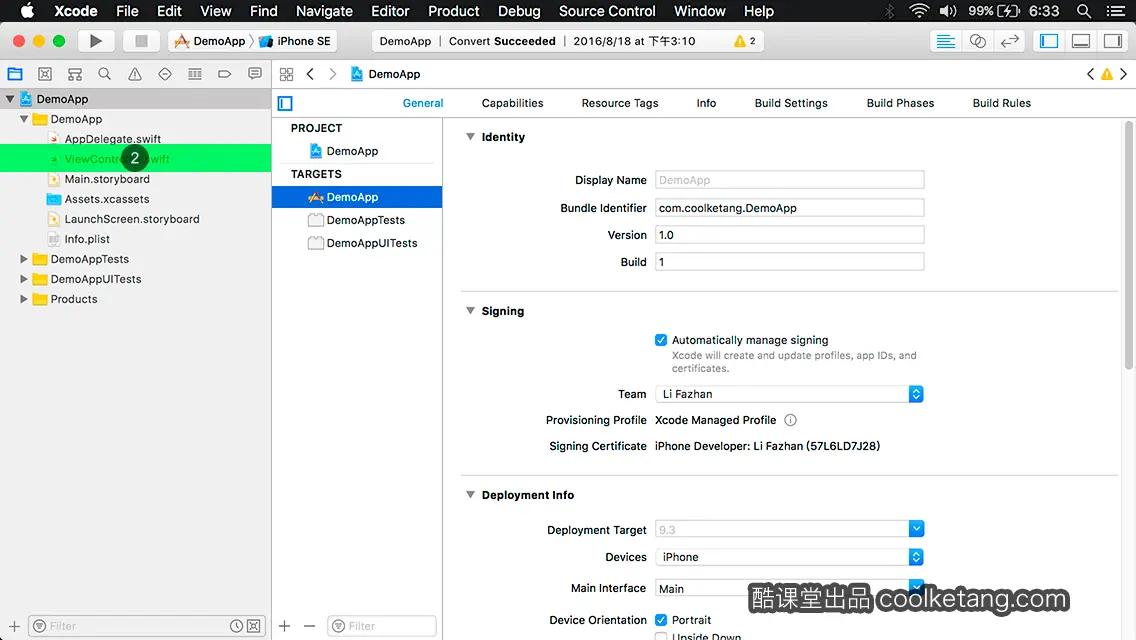
Task: Go forward in editor history
Action: tap(333, 74)
